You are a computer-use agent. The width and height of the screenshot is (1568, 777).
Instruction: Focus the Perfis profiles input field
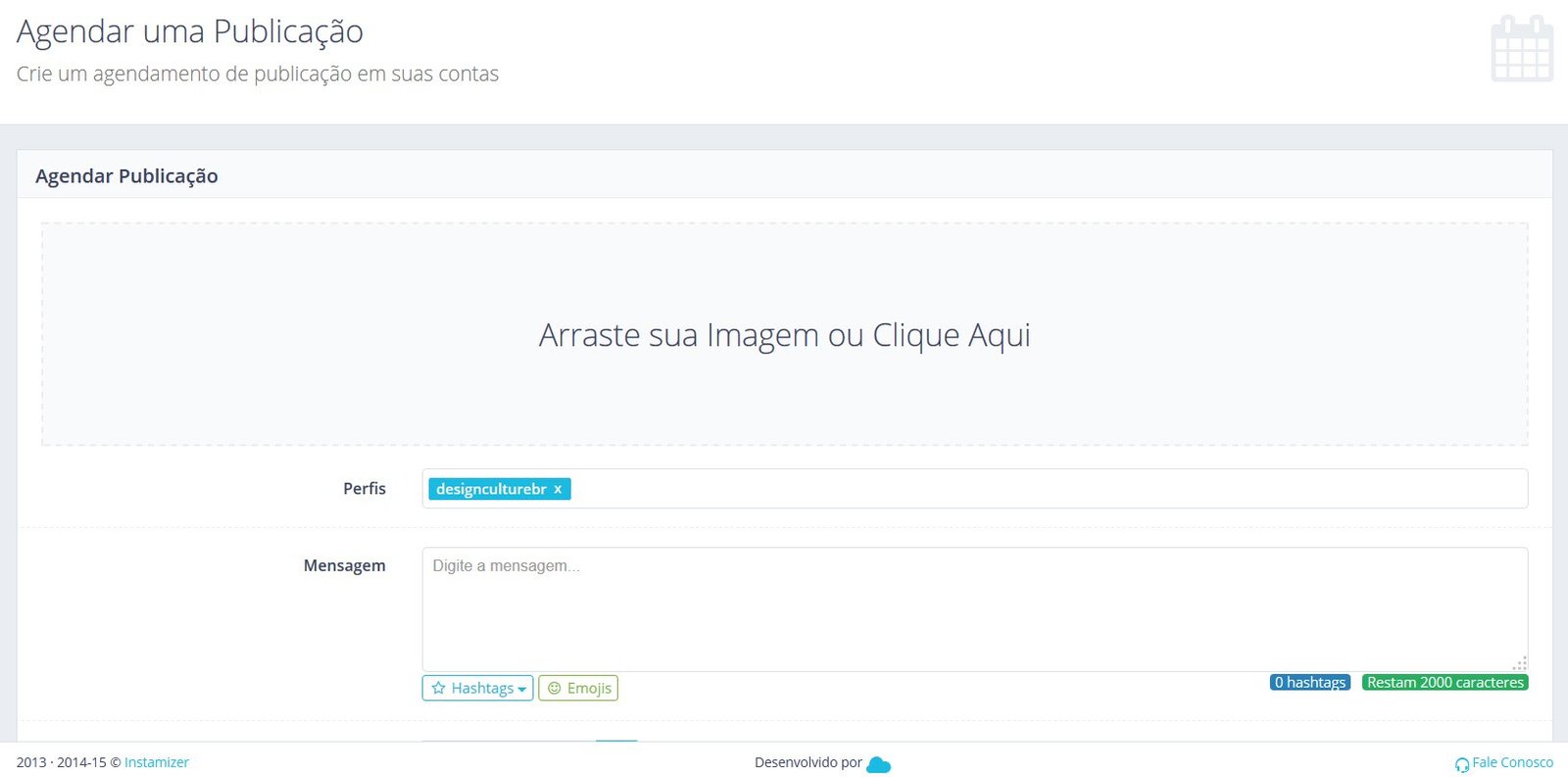pyautogui.click(x=980, y=489)
